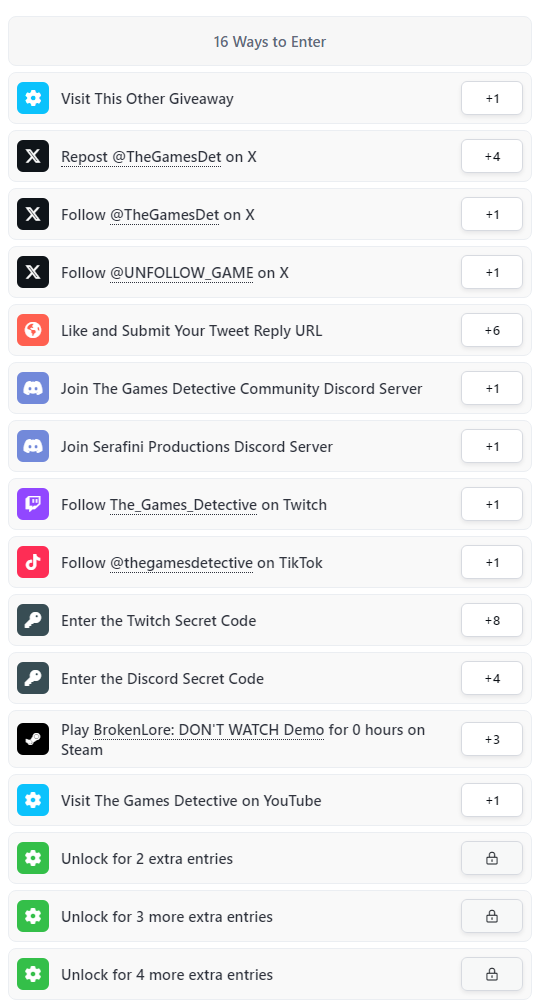Open the @UNFOLLOW_GAME profile link
This screenshot has width=540, height=1006.
[181, 273]
